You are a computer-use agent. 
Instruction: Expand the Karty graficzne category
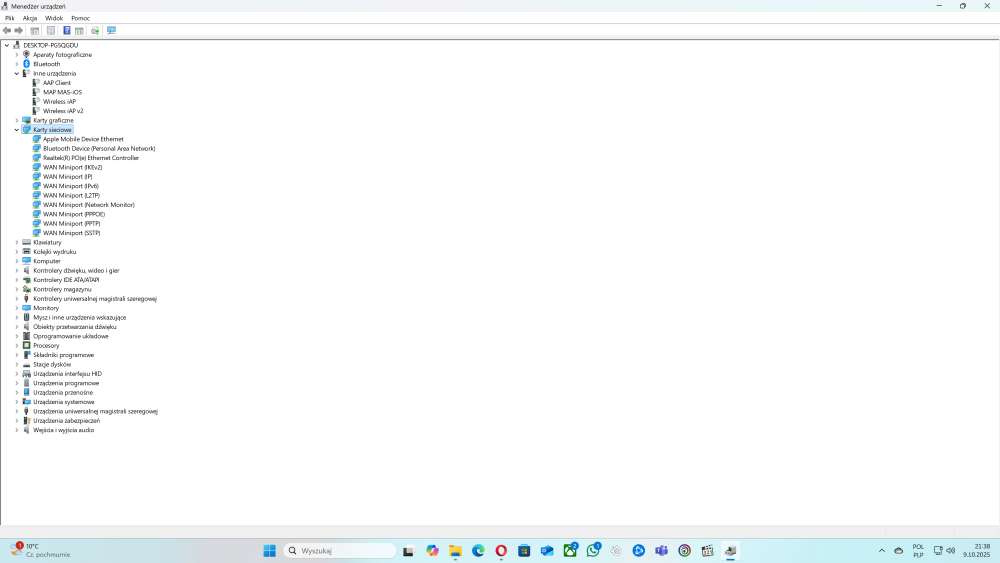point(17,121)
